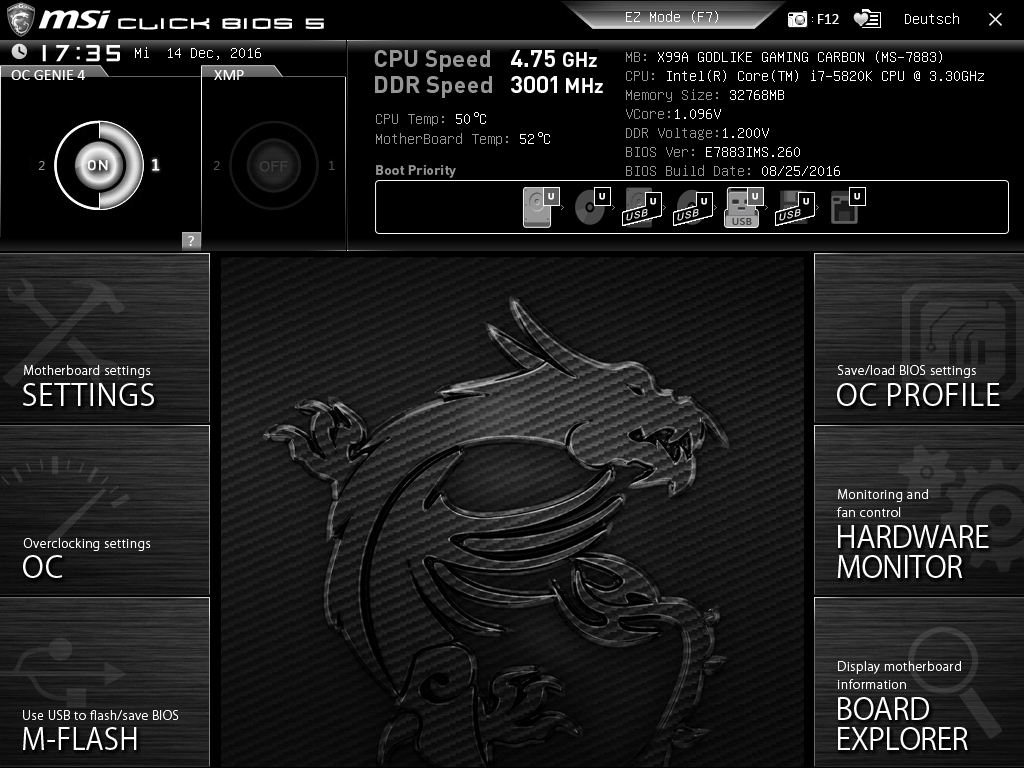Open HARDWARE MONITOR fan control
This screenshot has width=1024, height=768.
[x=919, y=511]
